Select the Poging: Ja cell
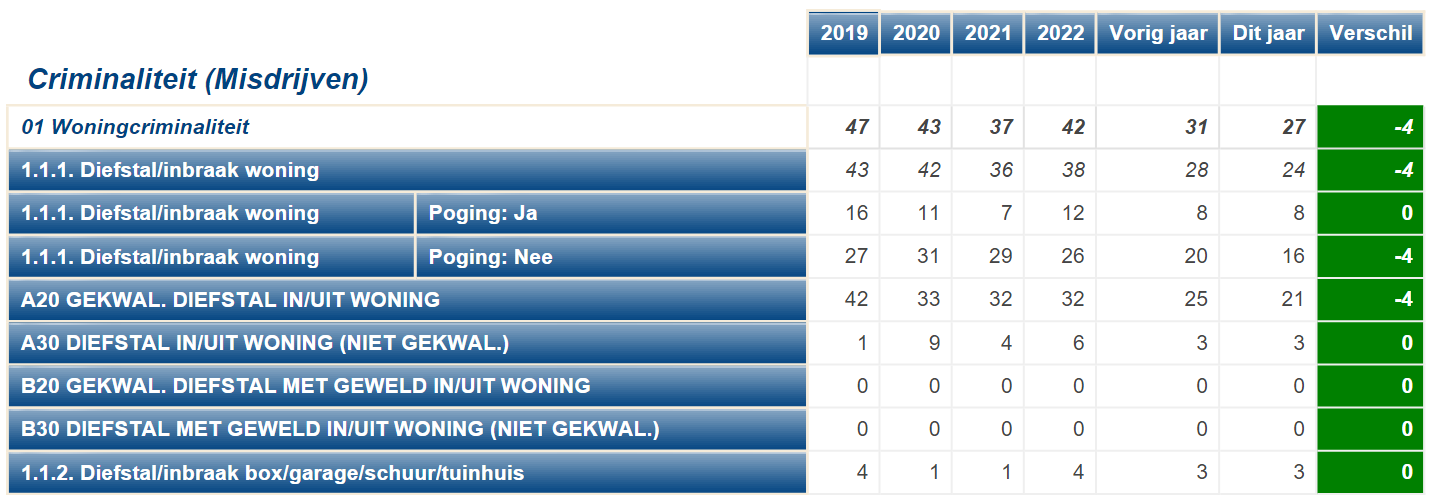The image size is (1431, 495). (611, 213)
